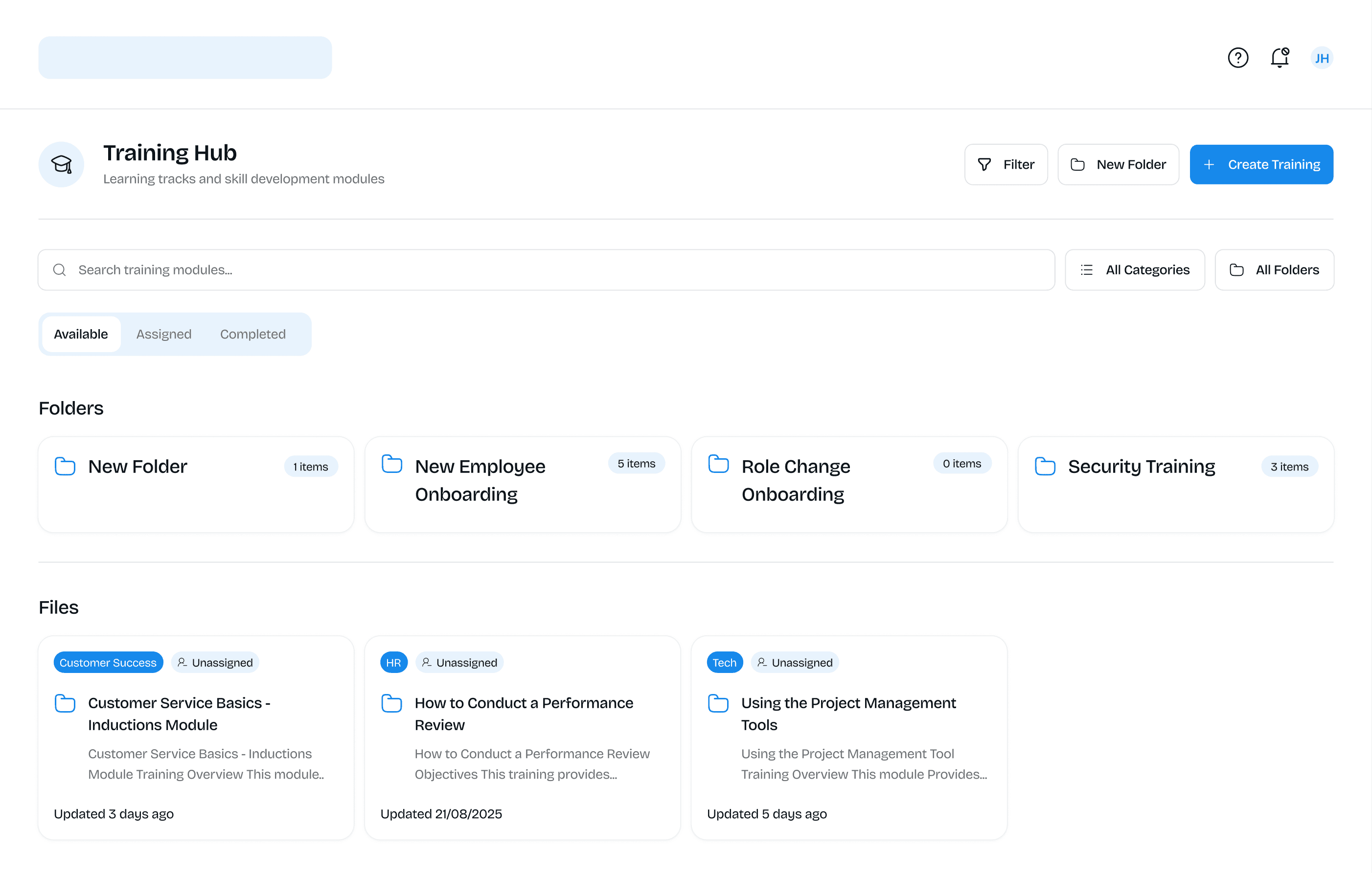Screen dimensions: 1372x873
Task: Open the How to Conduct a Performance Review file
Action: click(x=523, y=714)
